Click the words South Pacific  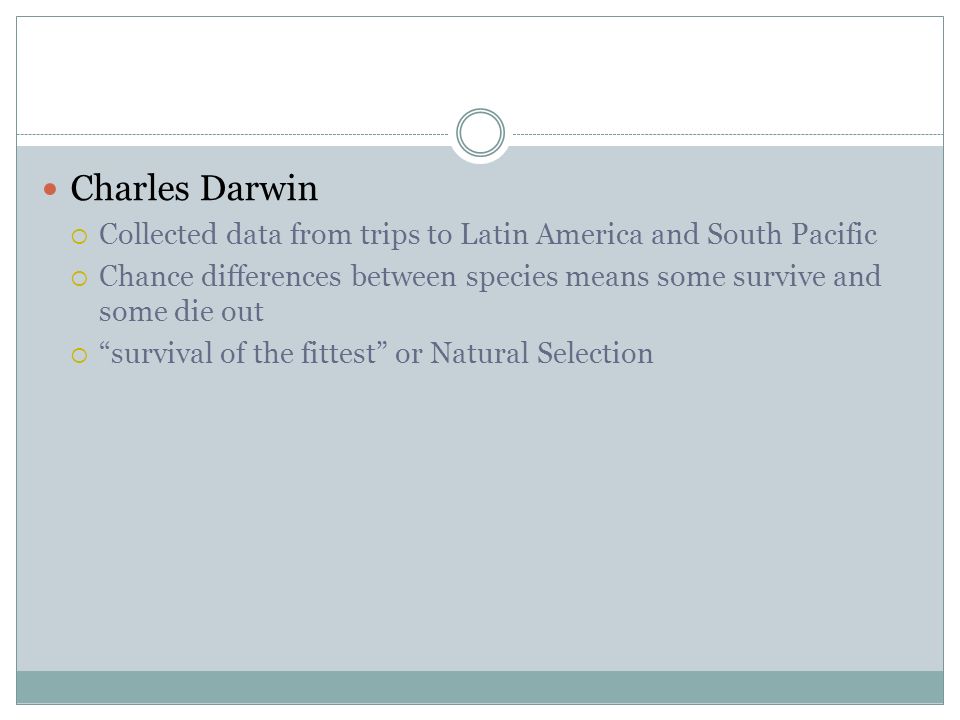click(792, 234)
